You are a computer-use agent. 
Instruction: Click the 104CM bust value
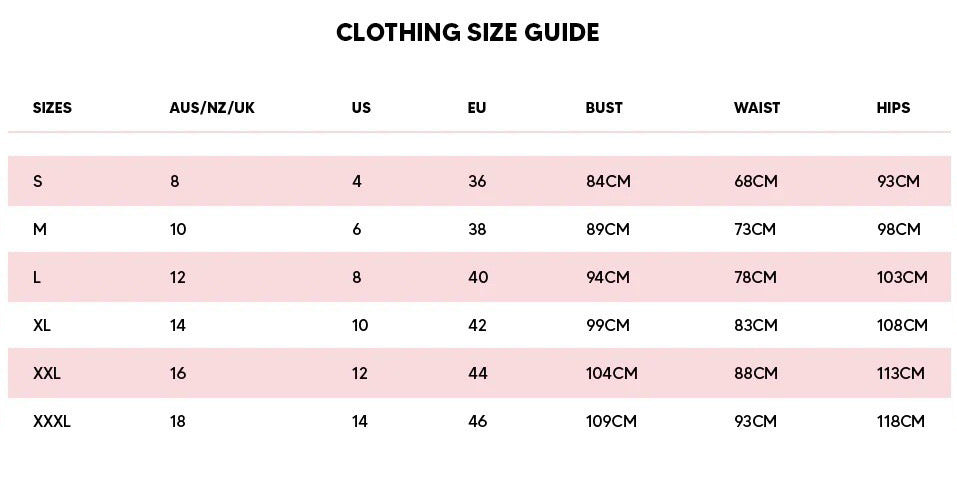point(612,374)
